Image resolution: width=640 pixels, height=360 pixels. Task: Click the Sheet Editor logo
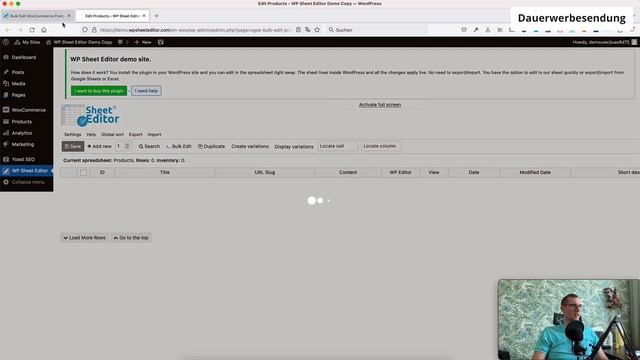pyautogui.click(x=91, y=115)
